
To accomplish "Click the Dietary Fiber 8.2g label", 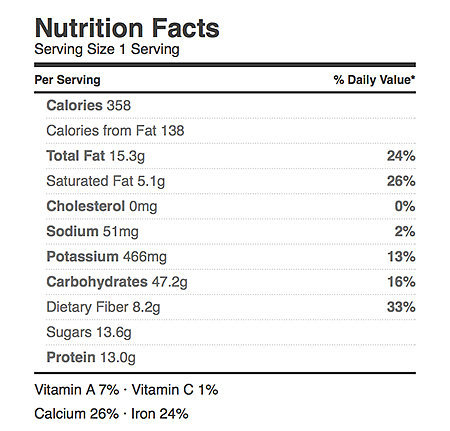I will [103, 307].
